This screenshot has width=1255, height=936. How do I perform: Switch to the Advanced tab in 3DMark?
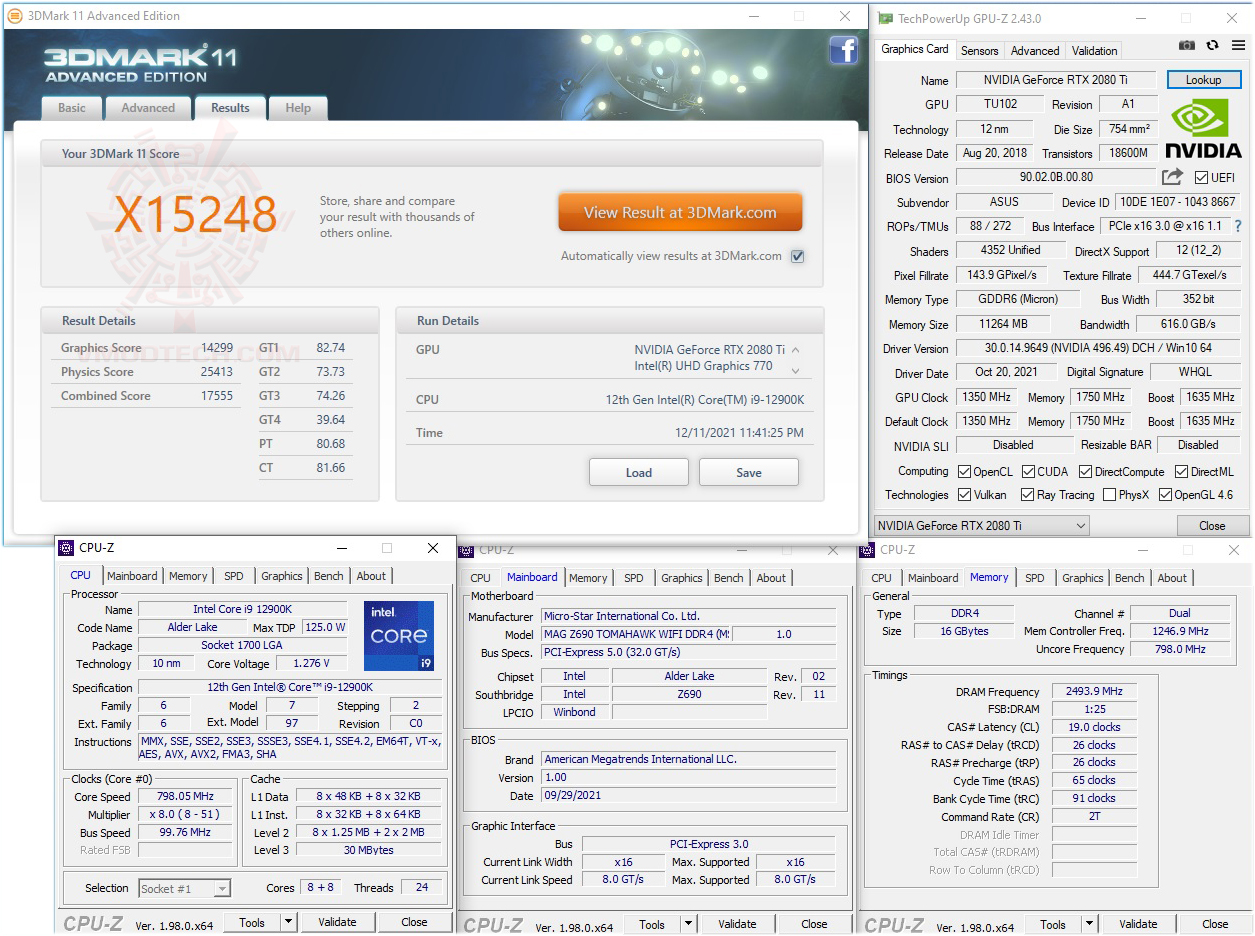(x=148, y=108)
